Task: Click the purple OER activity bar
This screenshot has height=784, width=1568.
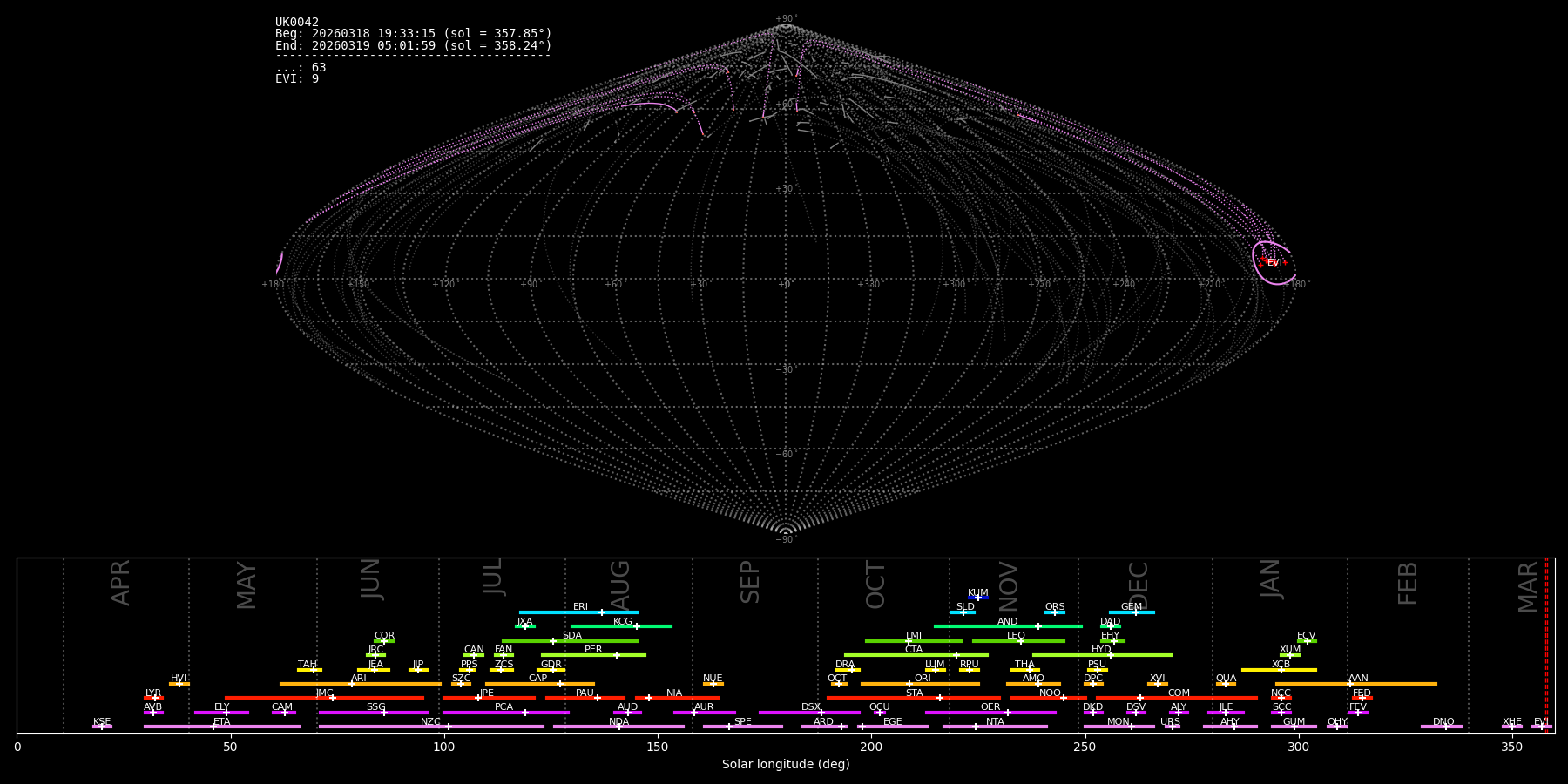Action: pos(990,713)
